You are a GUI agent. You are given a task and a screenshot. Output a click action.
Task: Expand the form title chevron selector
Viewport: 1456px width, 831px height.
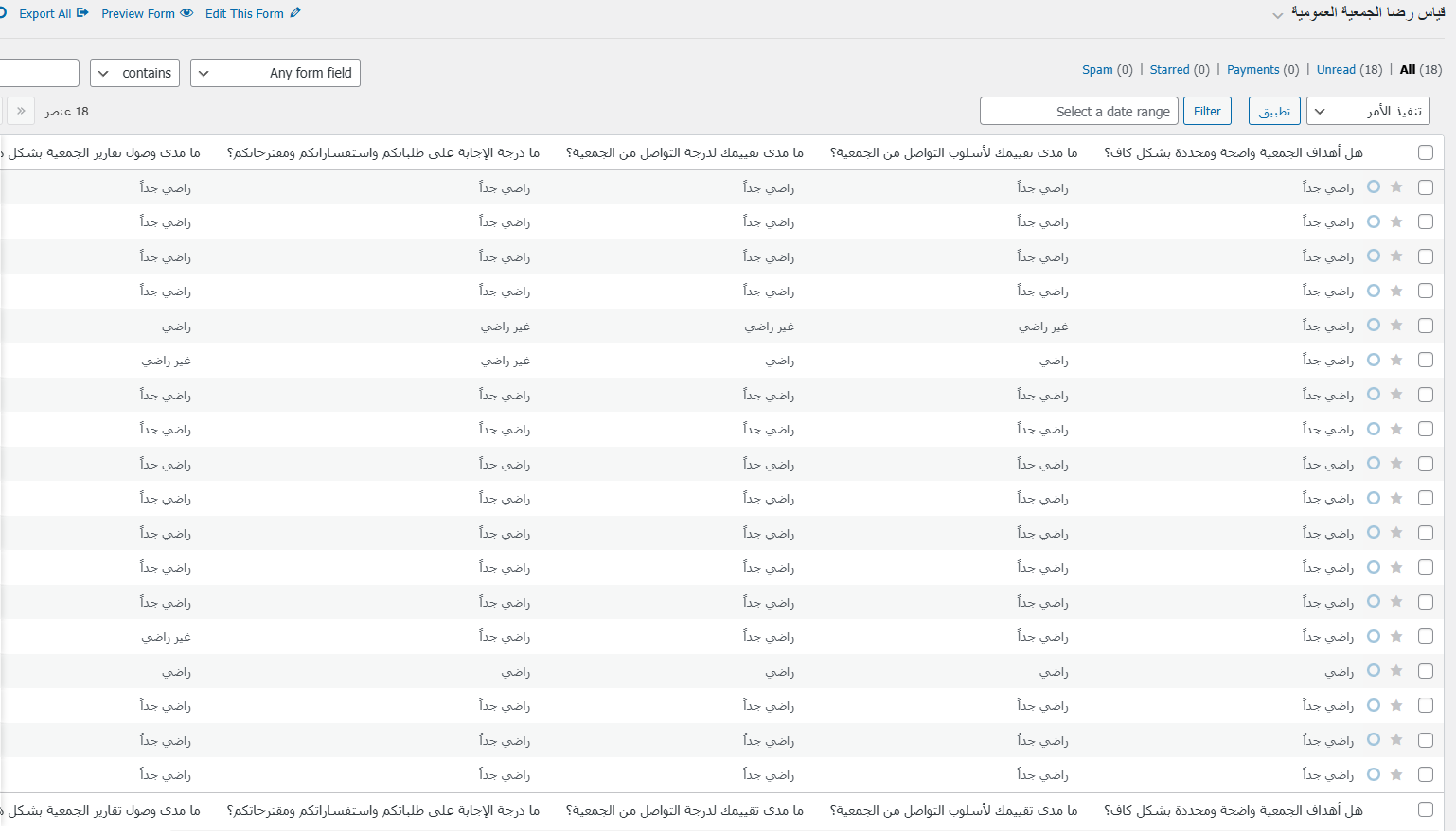click(1278, 15)
